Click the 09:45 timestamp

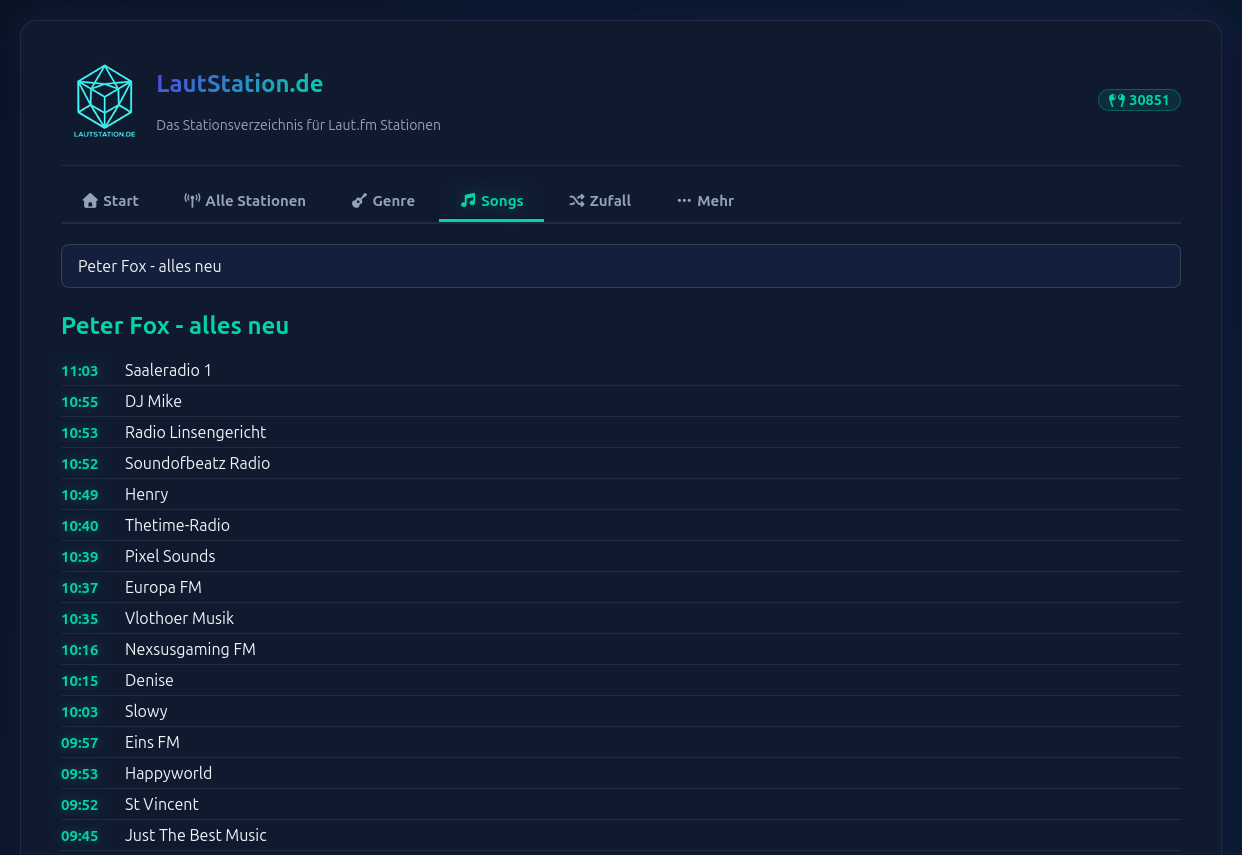(x=80, y=836)
